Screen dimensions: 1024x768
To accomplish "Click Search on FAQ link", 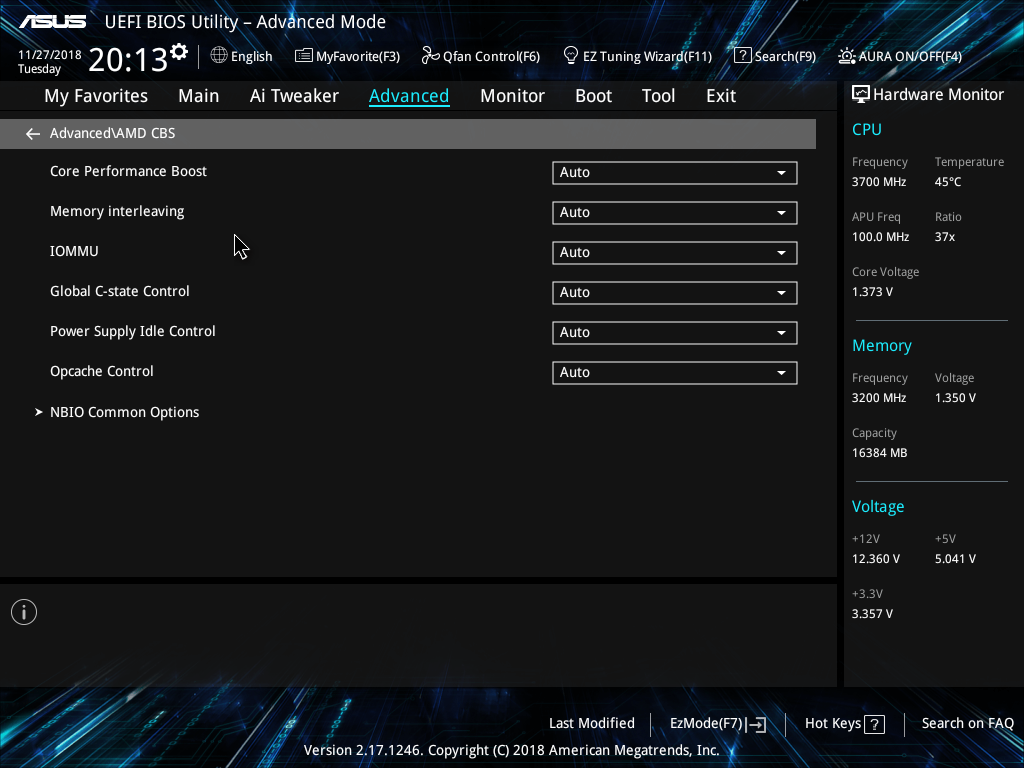I will click(x=967, y=724).
